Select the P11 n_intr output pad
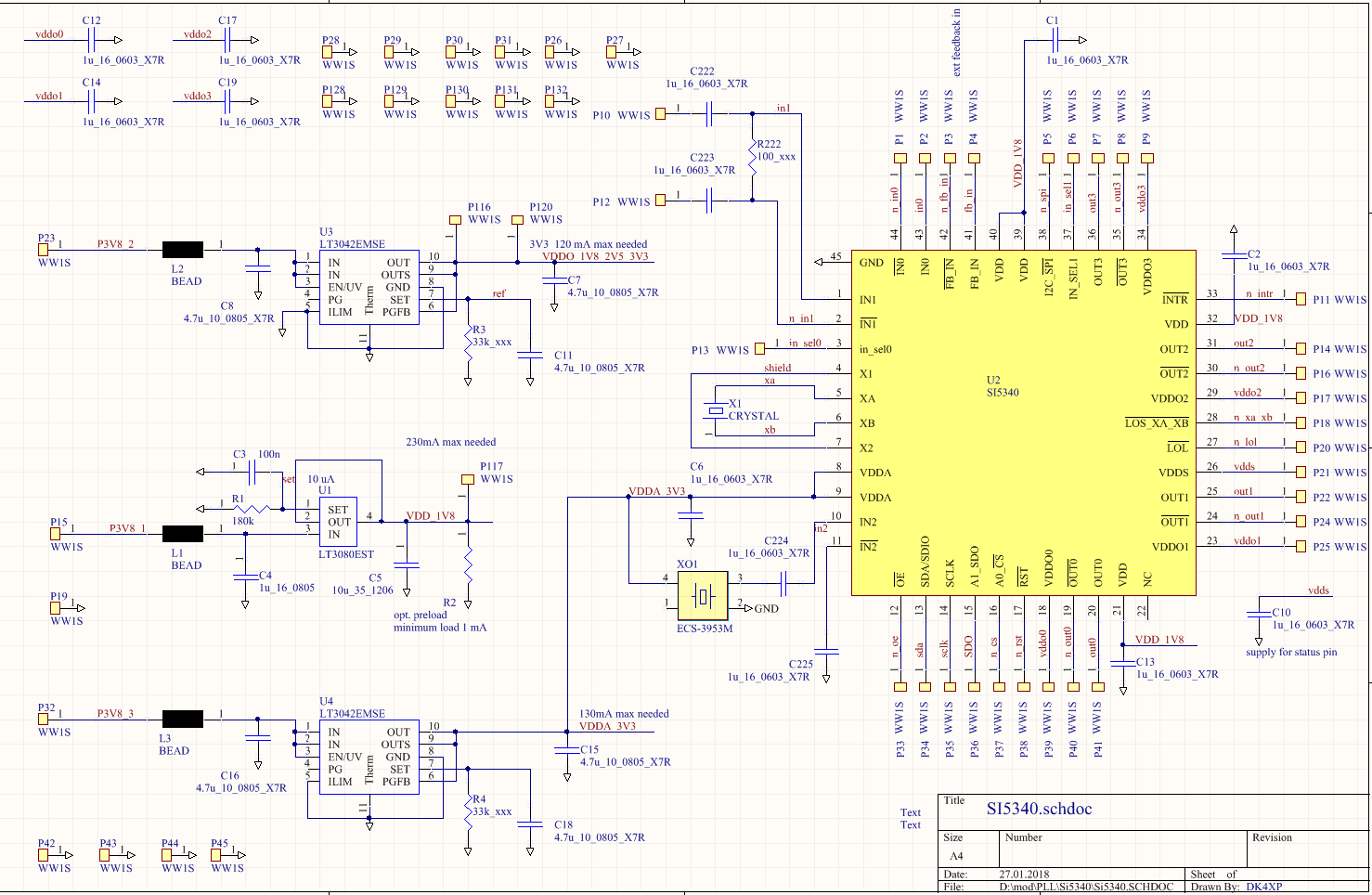The width and height of the screenshot is (1372, 895). click(1300, 299)
